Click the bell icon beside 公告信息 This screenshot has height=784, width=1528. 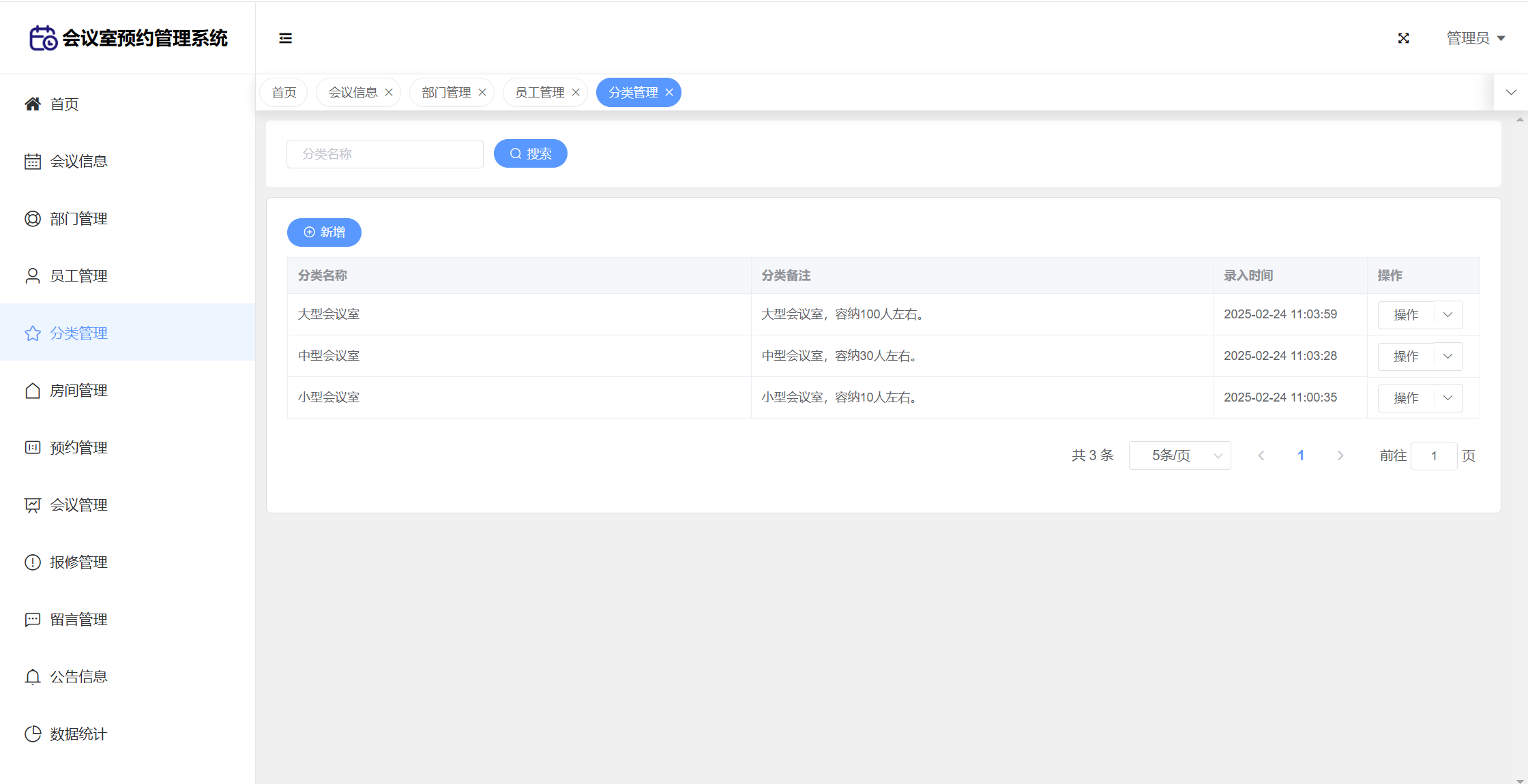pos(32,677)
